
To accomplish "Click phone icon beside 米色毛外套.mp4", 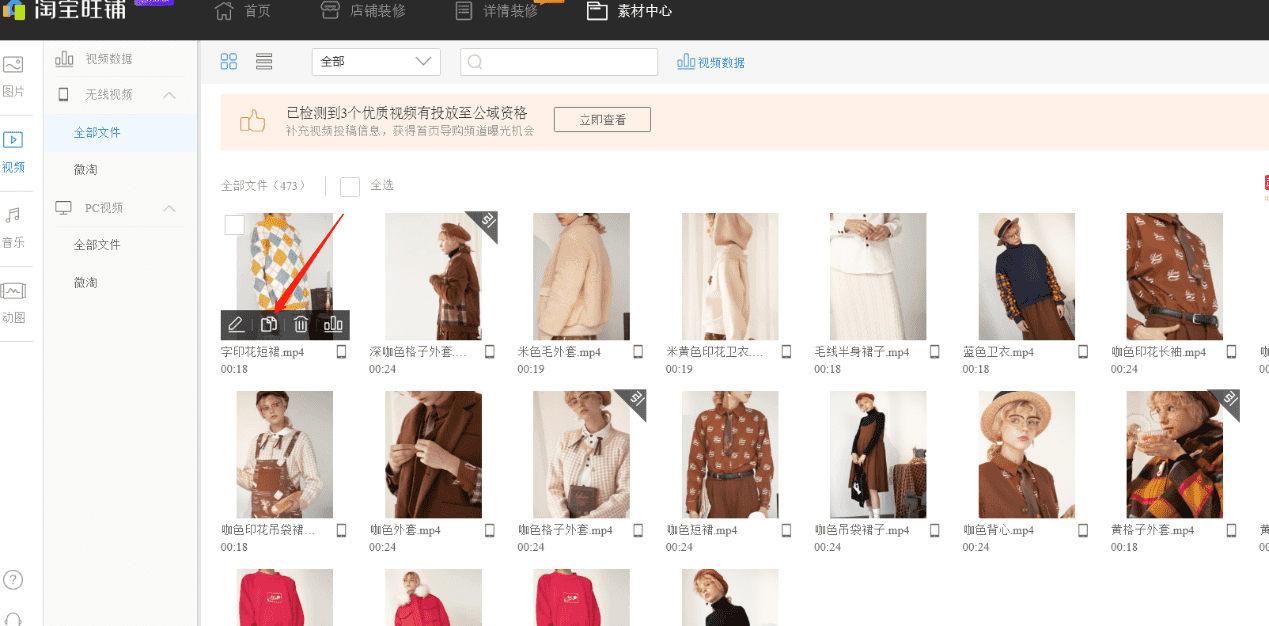I will coord(638,352).
